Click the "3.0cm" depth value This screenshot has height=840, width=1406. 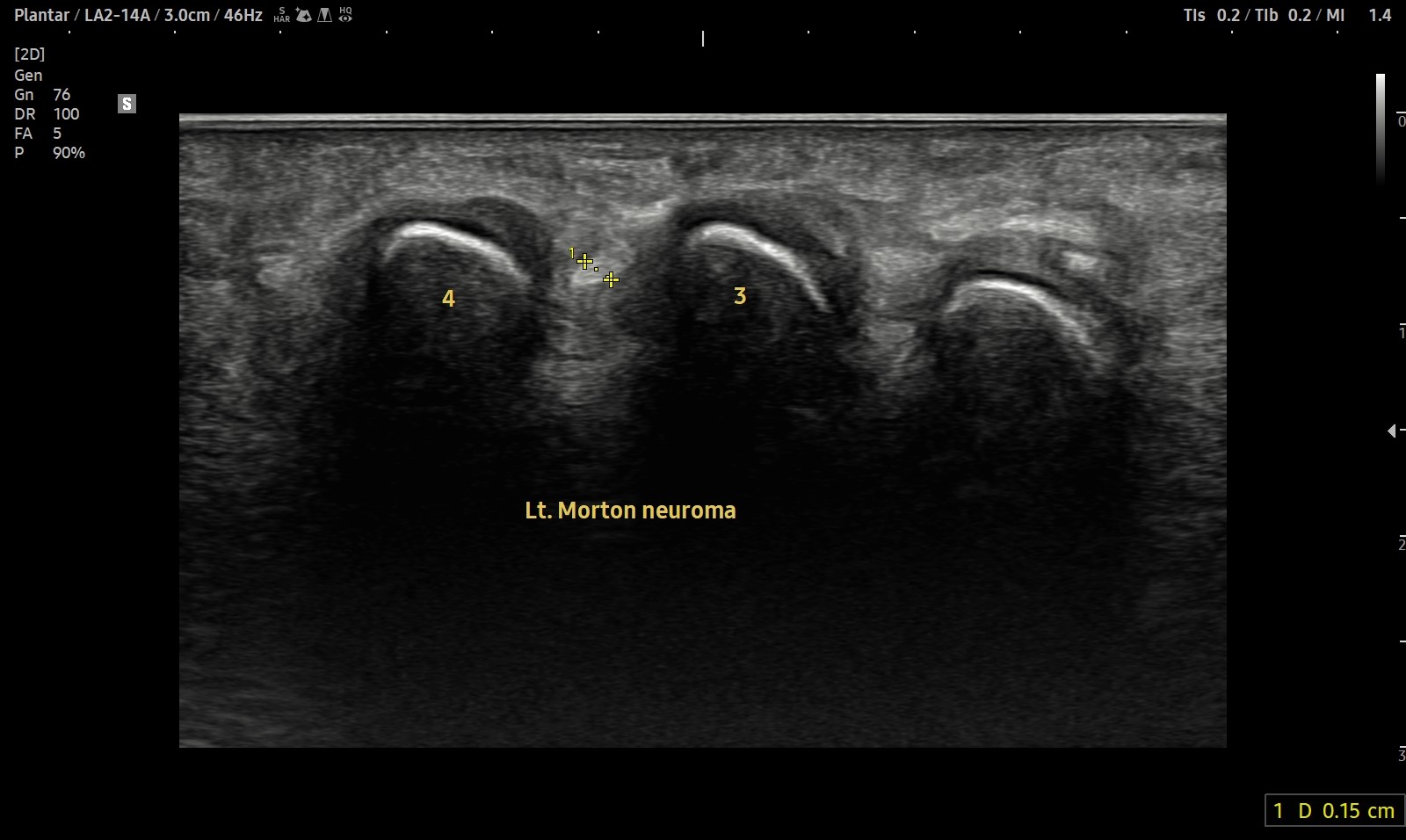(187, 15)
